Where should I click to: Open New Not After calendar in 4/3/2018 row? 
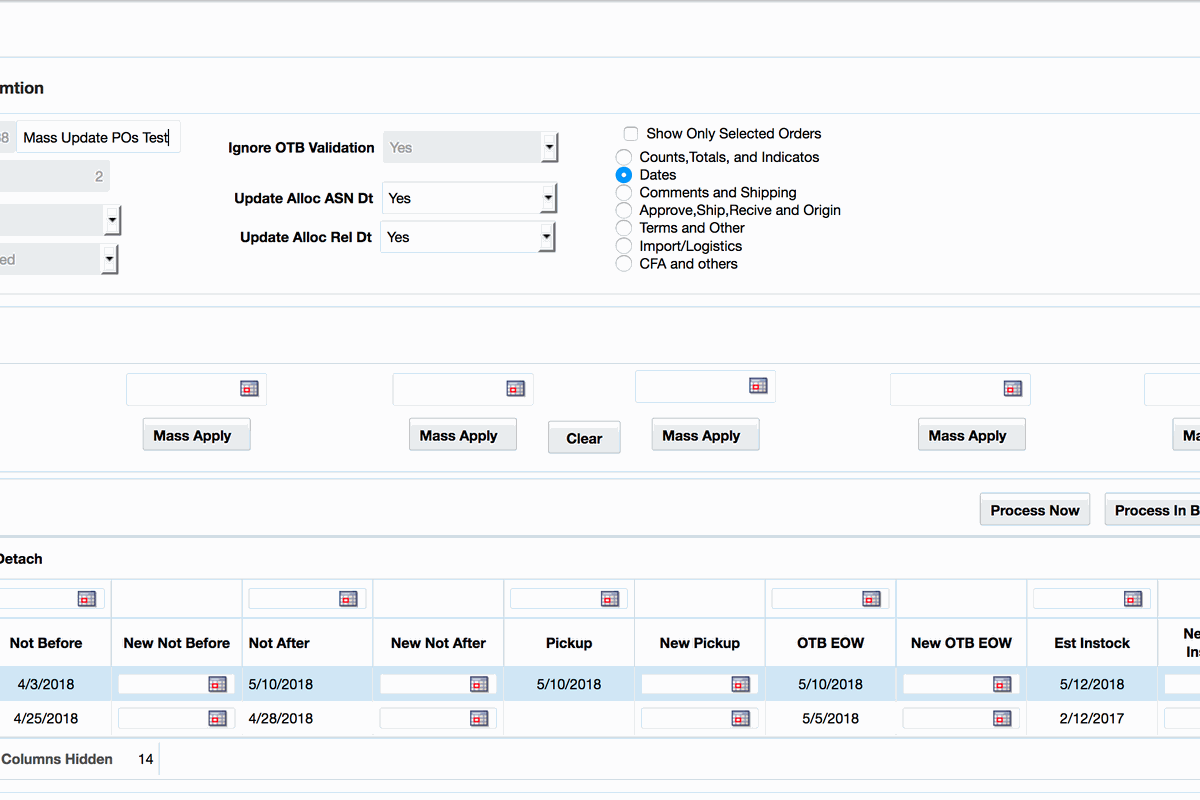[x=479, y=684]
